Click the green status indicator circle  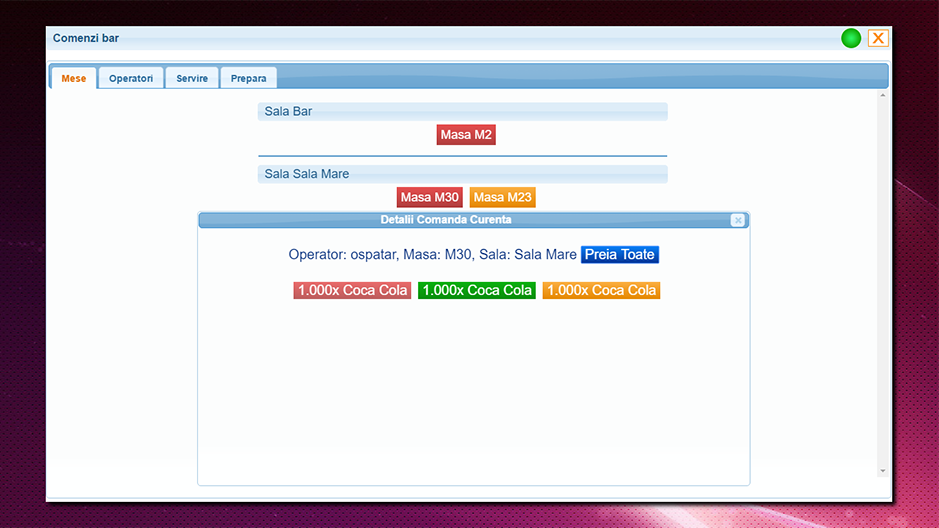tap(850, 38)
